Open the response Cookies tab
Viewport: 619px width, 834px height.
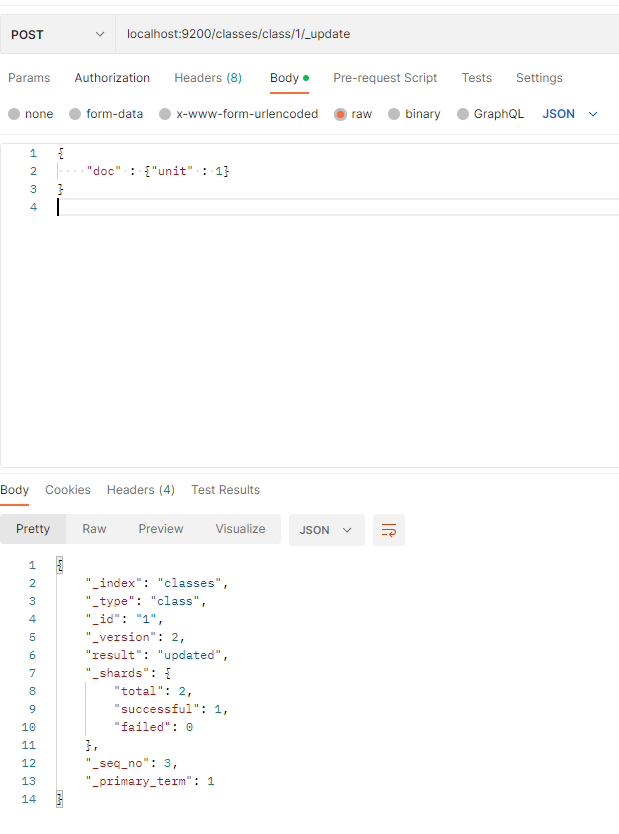pos(68,490)
